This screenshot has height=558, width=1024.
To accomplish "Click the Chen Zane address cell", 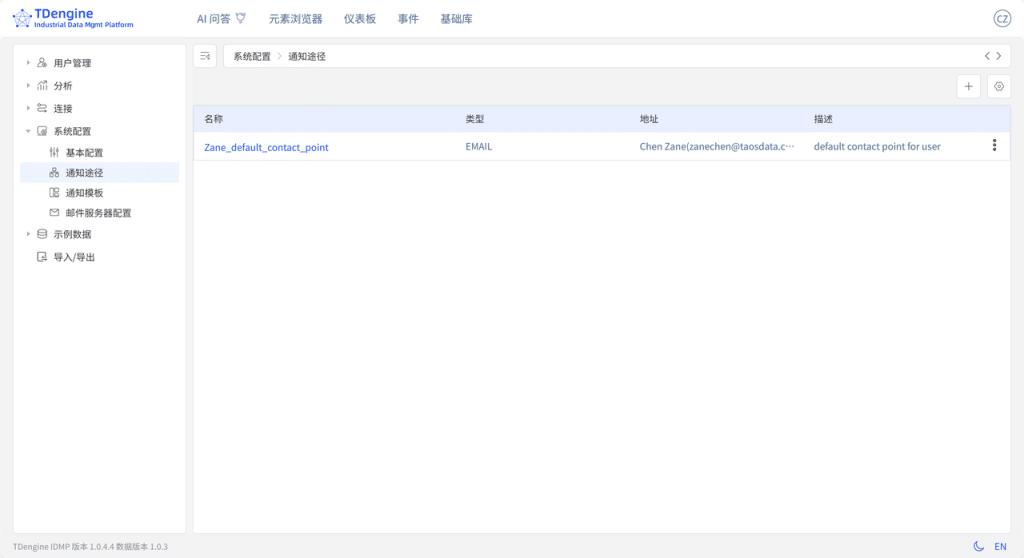I will (717, 146).
